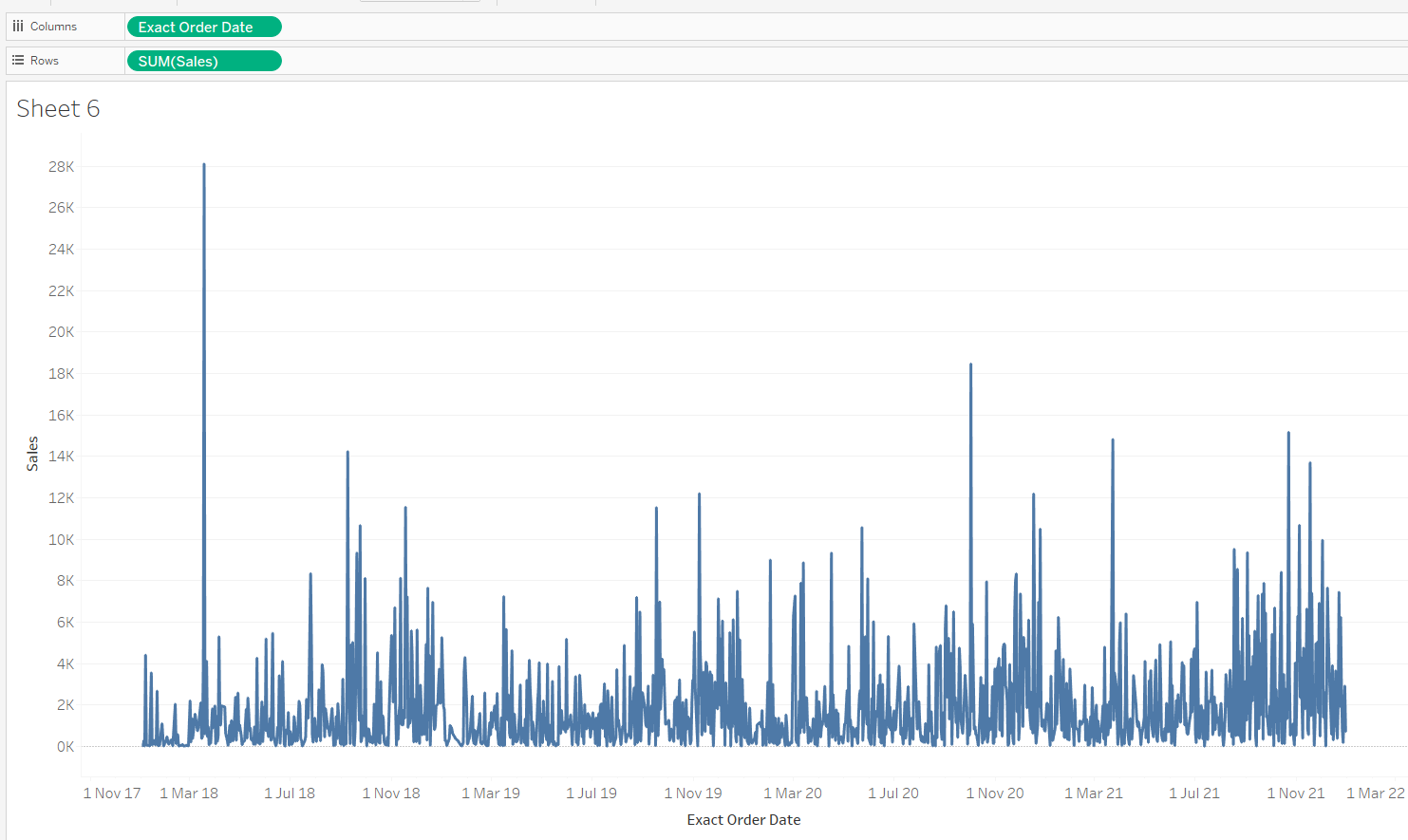Screen dimensions: 1408x840
Task: Click the tallest spike near 1 Mar 18
Action: point(204,166)
